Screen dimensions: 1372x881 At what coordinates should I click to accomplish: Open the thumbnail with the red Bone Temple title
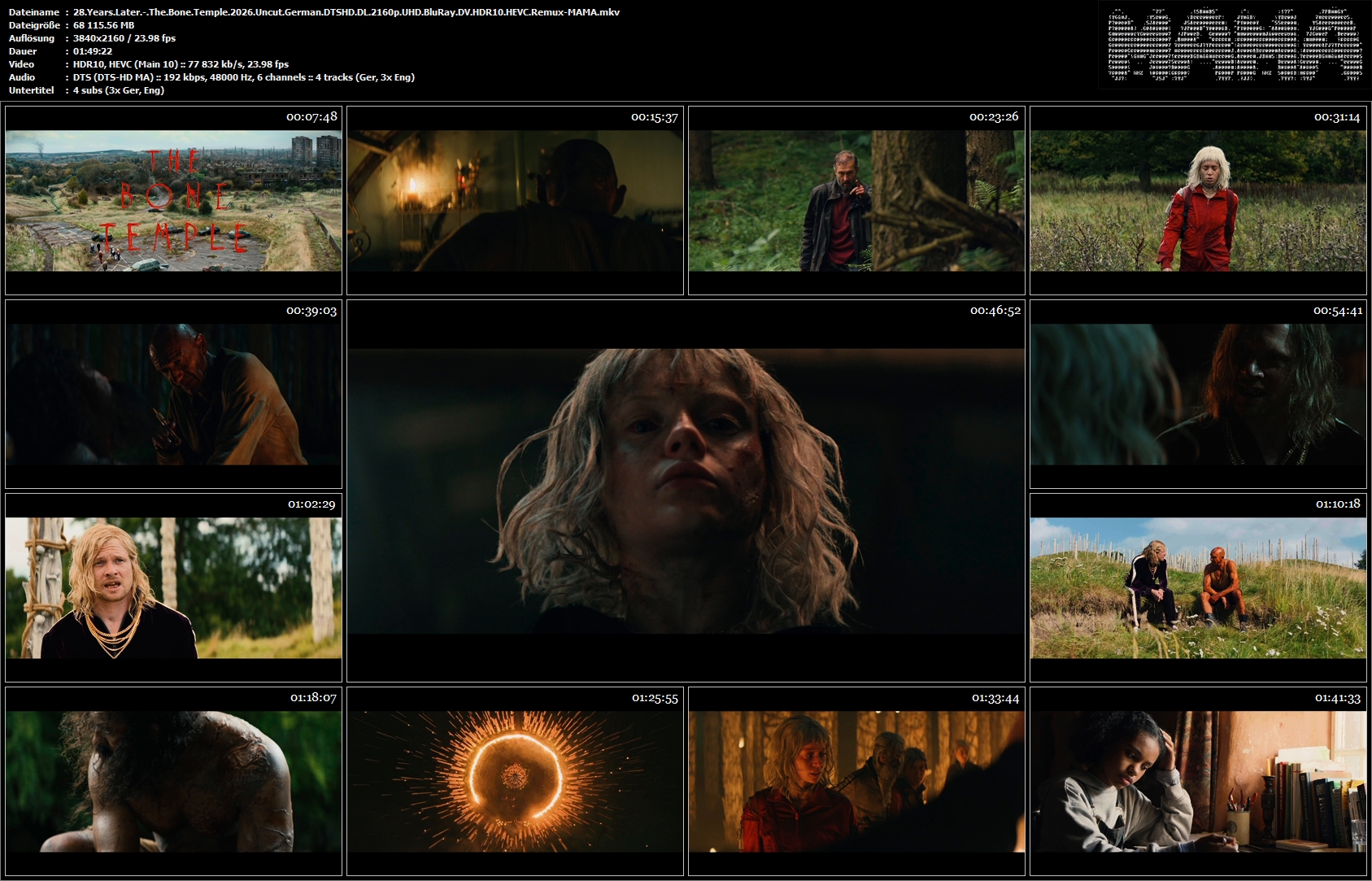coord(173,200)
